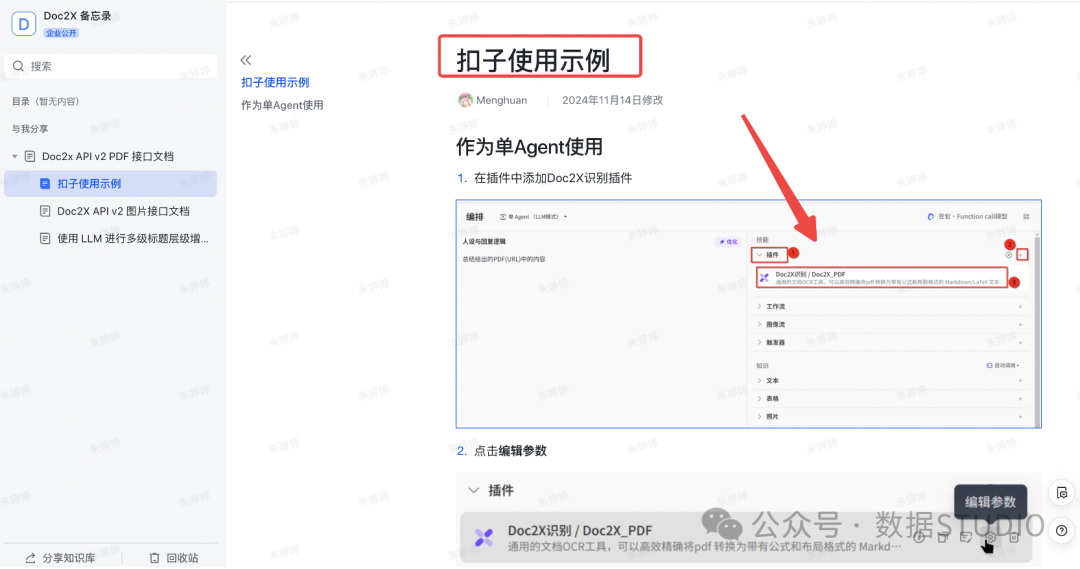Open the 回收站 recycle bin
The width and height of the screenshot is (1080, 569).
tap(174, 558)
